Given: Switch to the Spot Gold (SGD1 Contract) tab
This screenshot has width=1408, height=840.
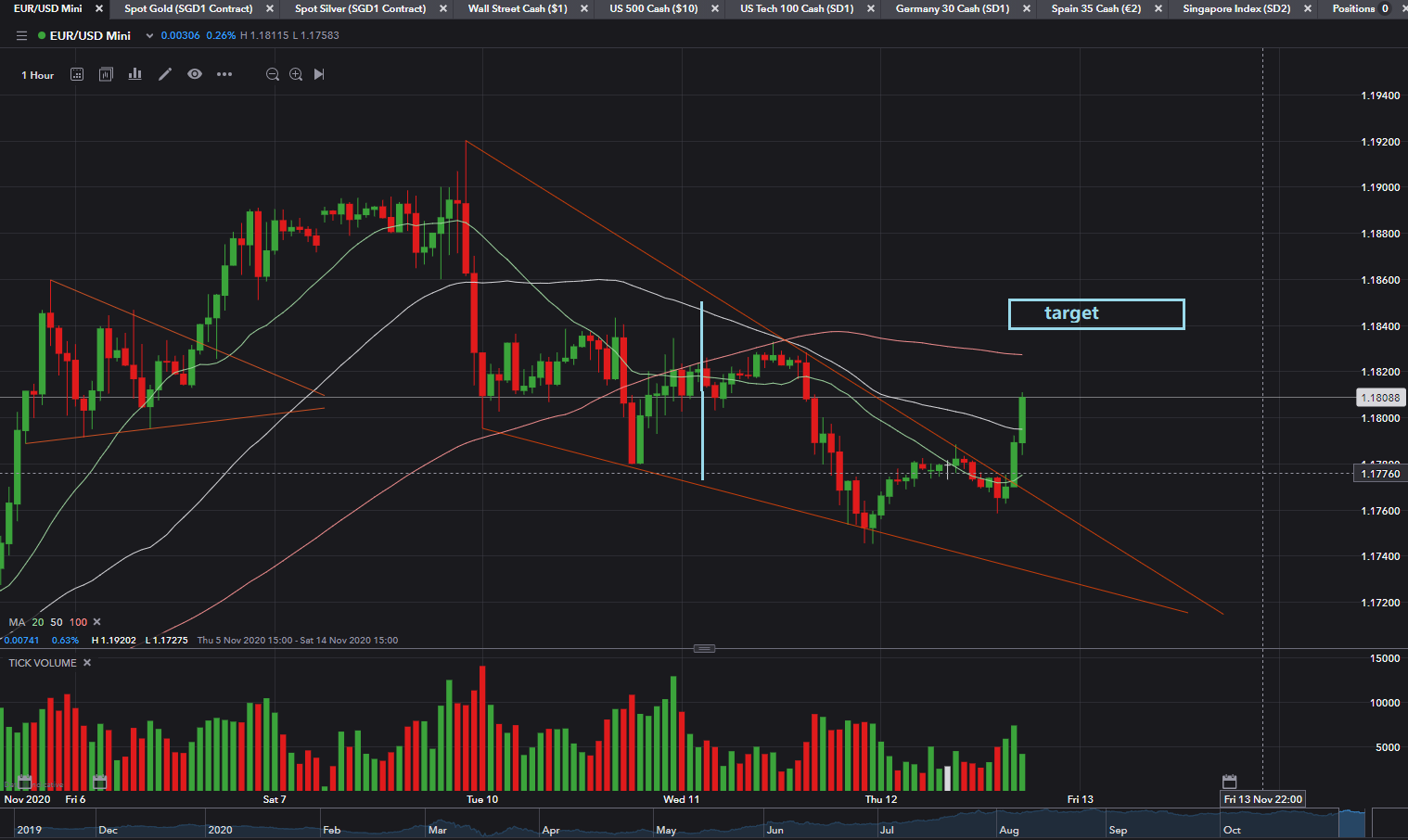Looking at the screenshot, I should [x=188, y=8].
